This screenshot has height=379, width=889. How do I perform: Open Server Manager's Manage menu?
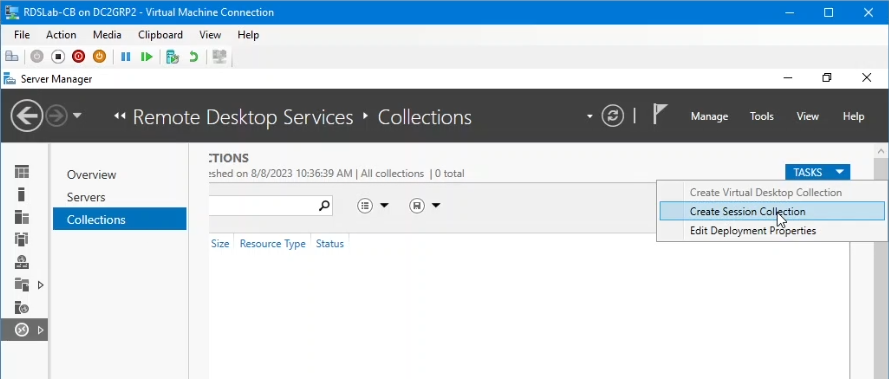click(709, 116)
